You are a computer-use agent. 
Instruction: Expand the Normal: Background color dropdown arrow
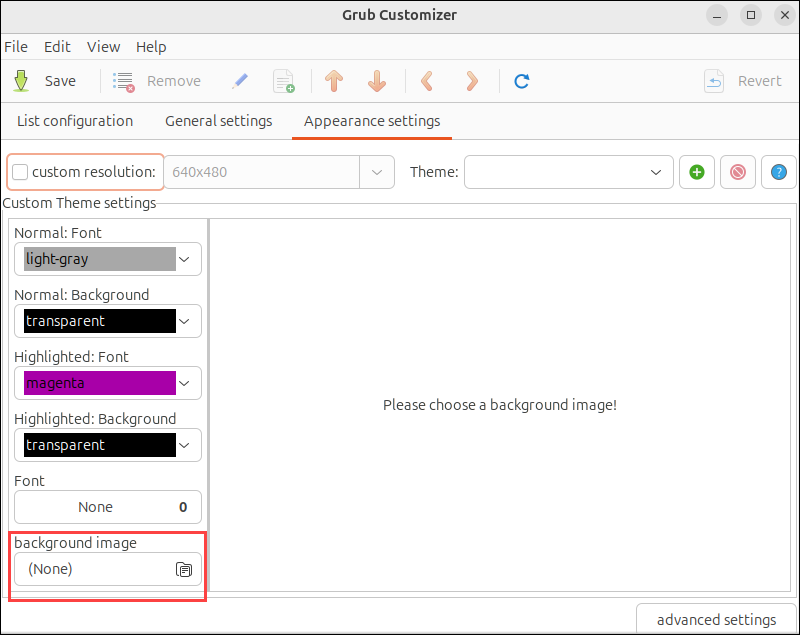pos(184,321)
